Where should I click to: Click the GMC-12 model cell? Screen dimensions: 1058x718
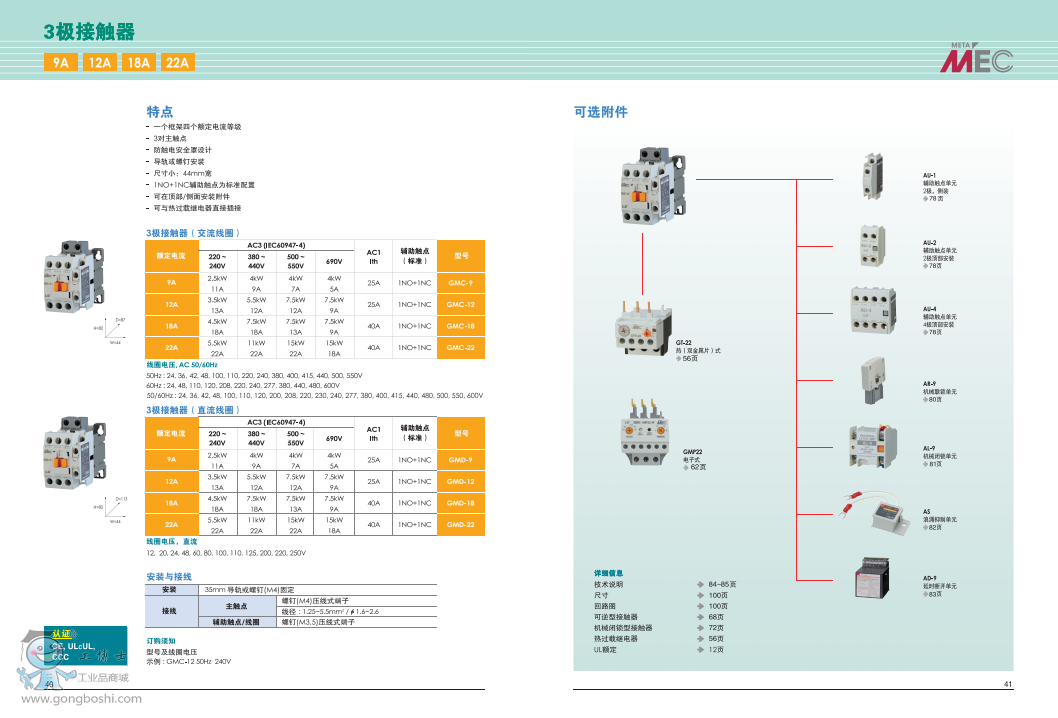click(460, 305)
